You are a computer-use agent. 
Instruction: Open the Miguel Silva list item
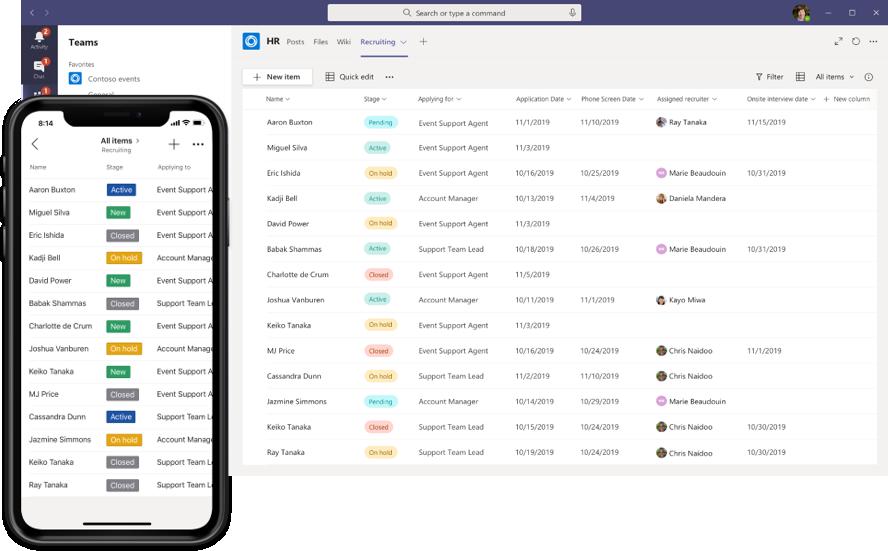pyautogui.click(x=287, y=148)
